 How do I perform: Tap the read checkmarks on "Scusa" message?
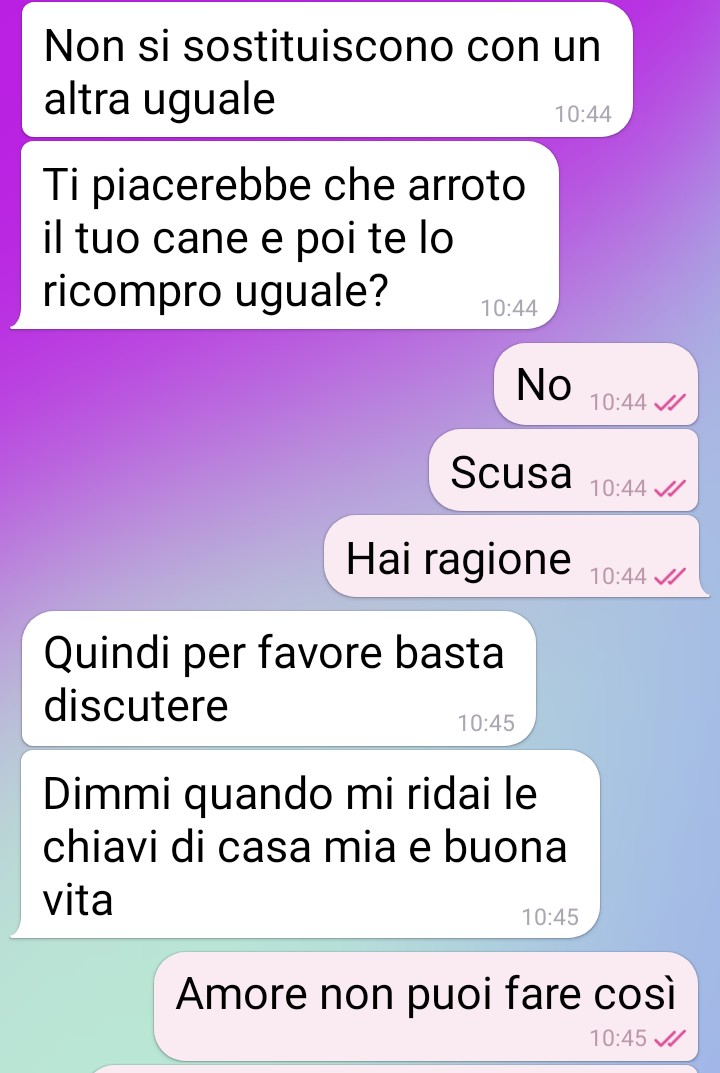click(669, 489)
